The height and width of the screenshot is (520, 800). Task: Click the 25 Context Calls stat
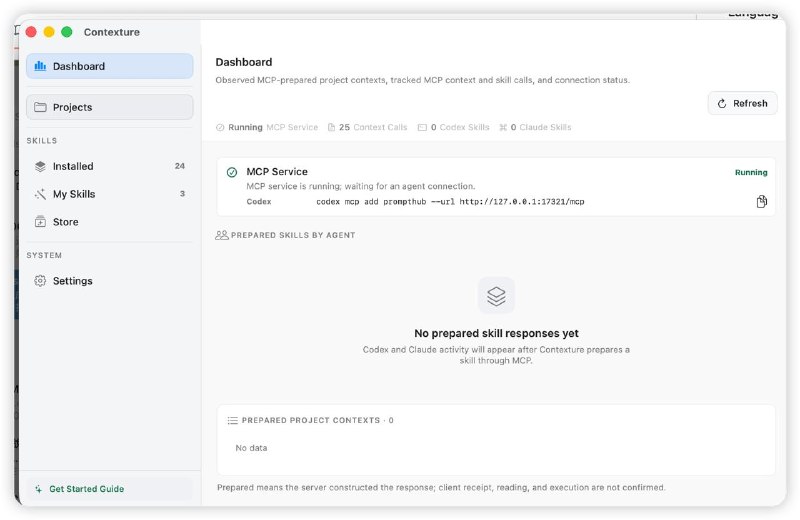(367, 127)
